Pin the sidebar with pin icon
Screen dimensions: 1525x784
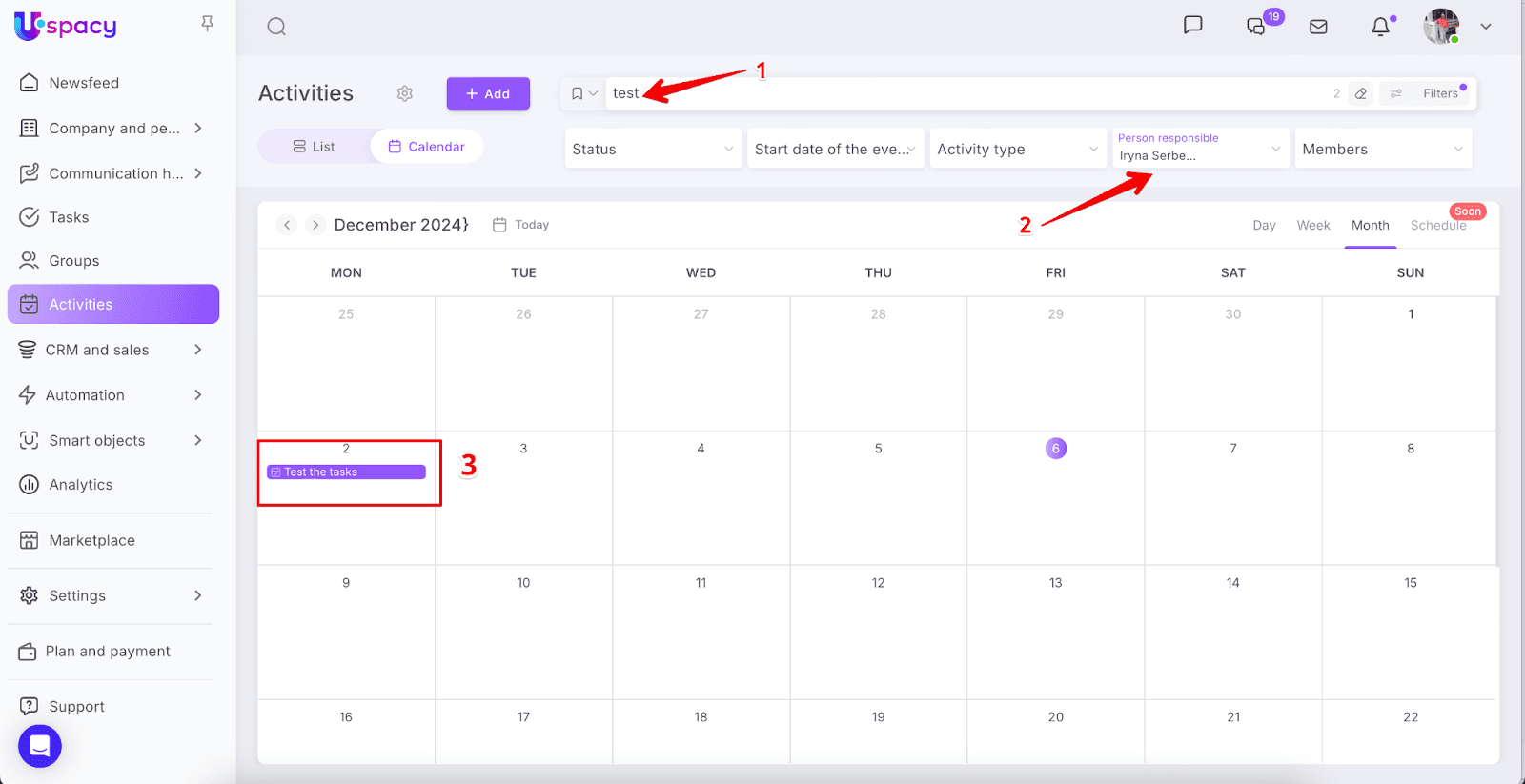pos(207,24)
